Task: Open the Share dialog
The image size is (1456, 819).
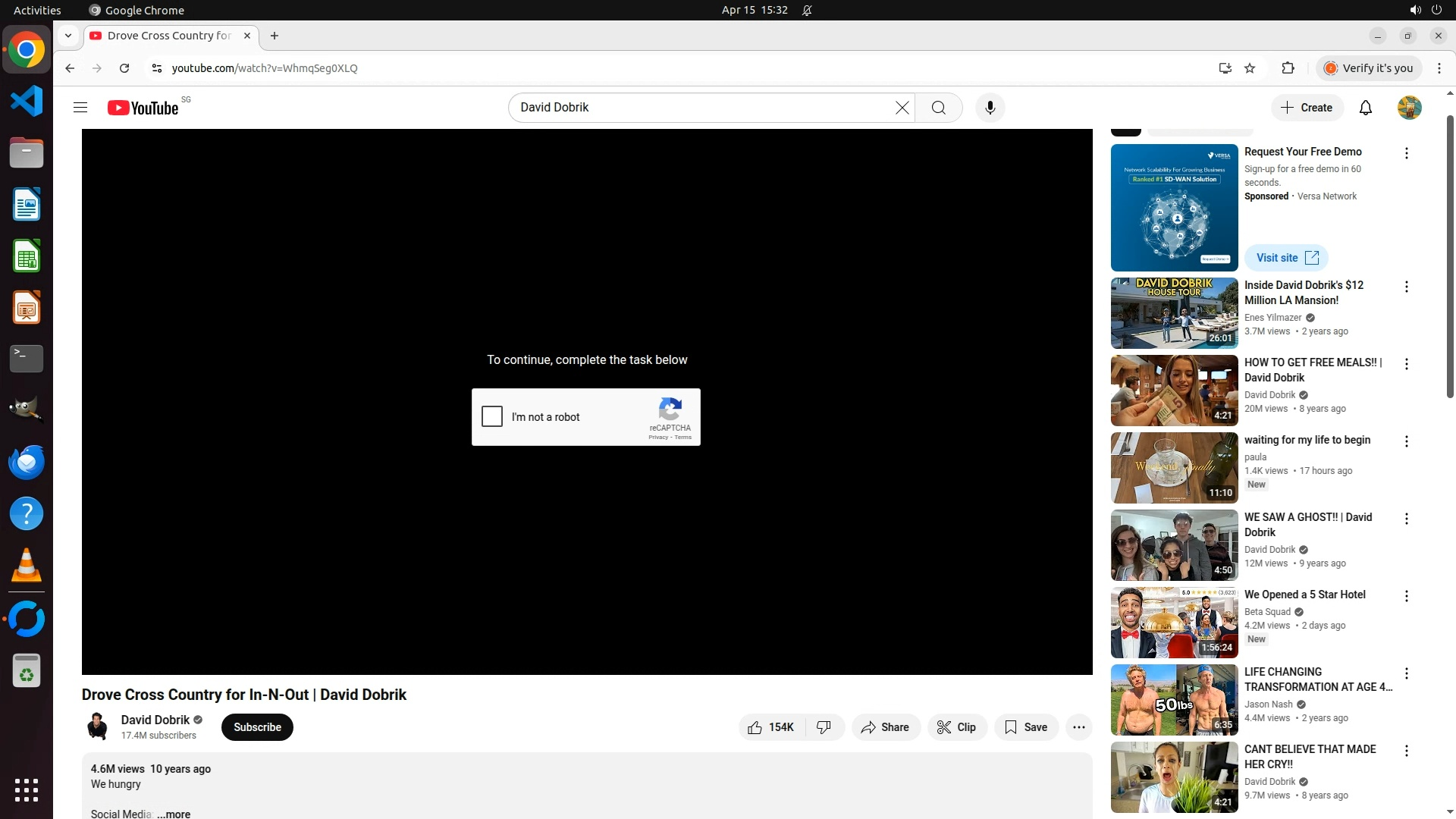Action: pos(885,727)
